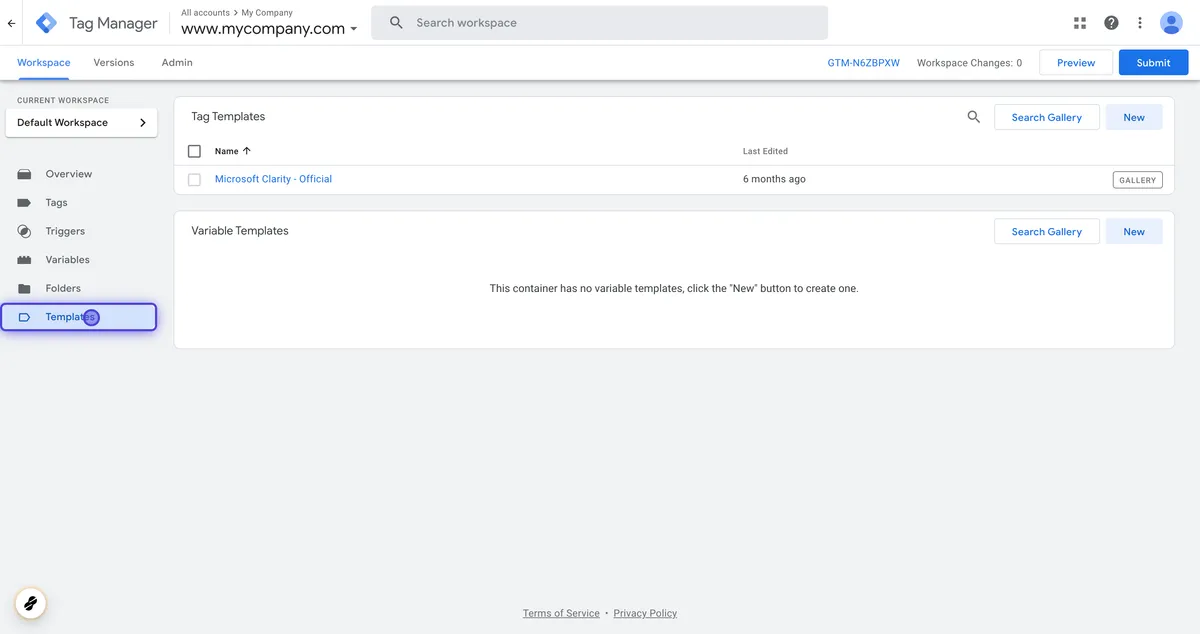Open the Google apps grid icon
The width and height of the screenshot is (1200, 634).
pyautogui.click(x=1080, y=23)
